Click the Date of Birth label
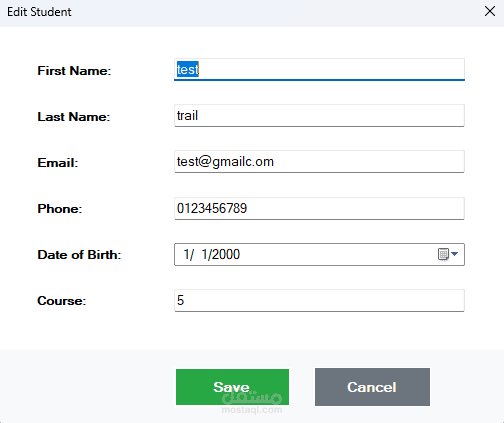This screenshot has width=504, height=423. (x=79, y=255)
